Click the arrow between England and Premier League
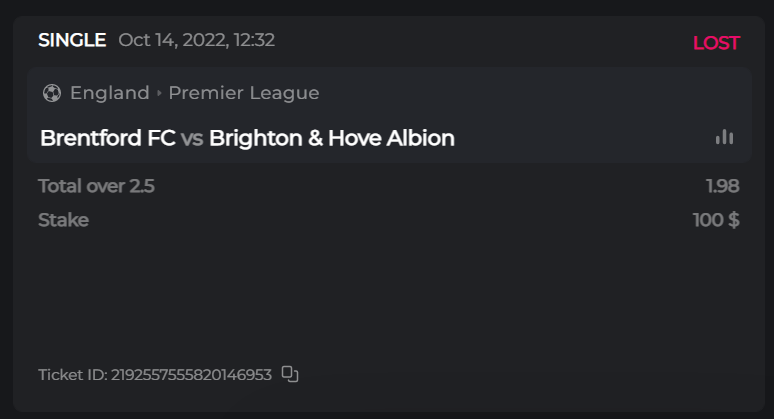 [159, 93]
